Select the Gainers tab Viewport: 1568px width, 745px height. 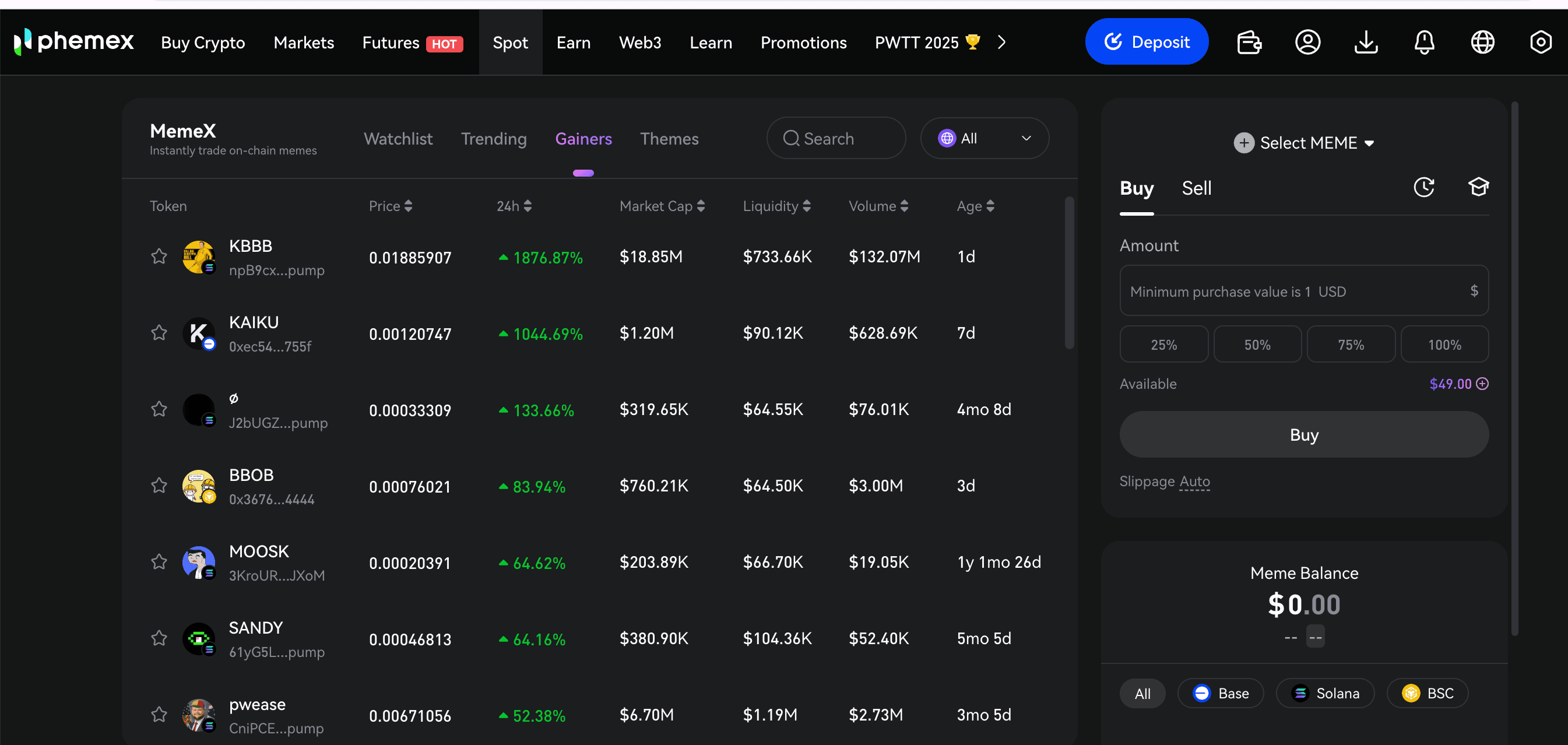[x=583, y=139]
